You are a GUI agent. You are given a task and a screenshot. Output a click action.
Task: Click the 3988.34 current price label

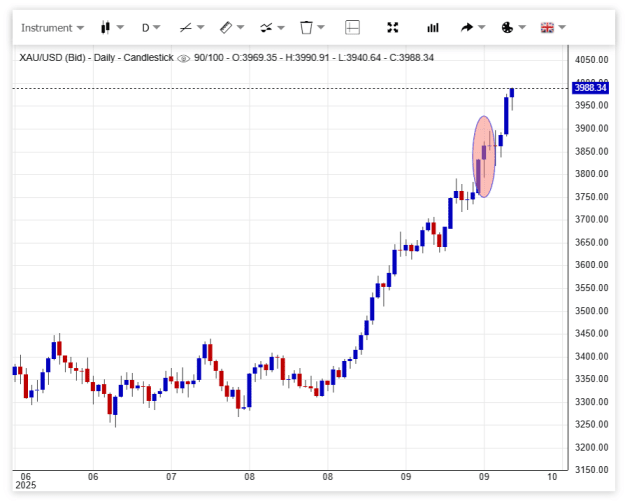click(590, 88)
